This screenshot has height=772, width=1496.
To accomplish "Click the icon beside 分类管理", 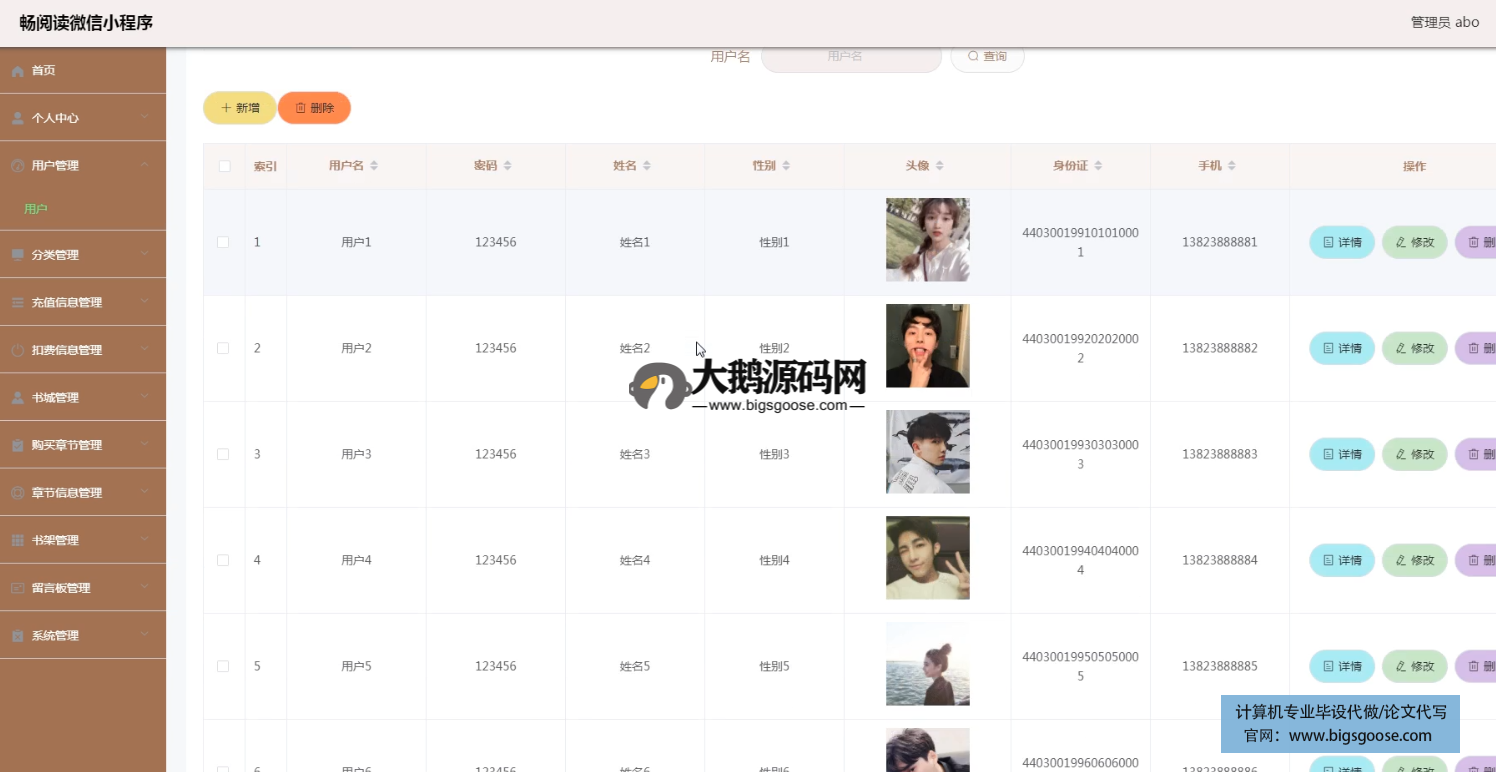I will pyautogui.click(x=18, y=255).
